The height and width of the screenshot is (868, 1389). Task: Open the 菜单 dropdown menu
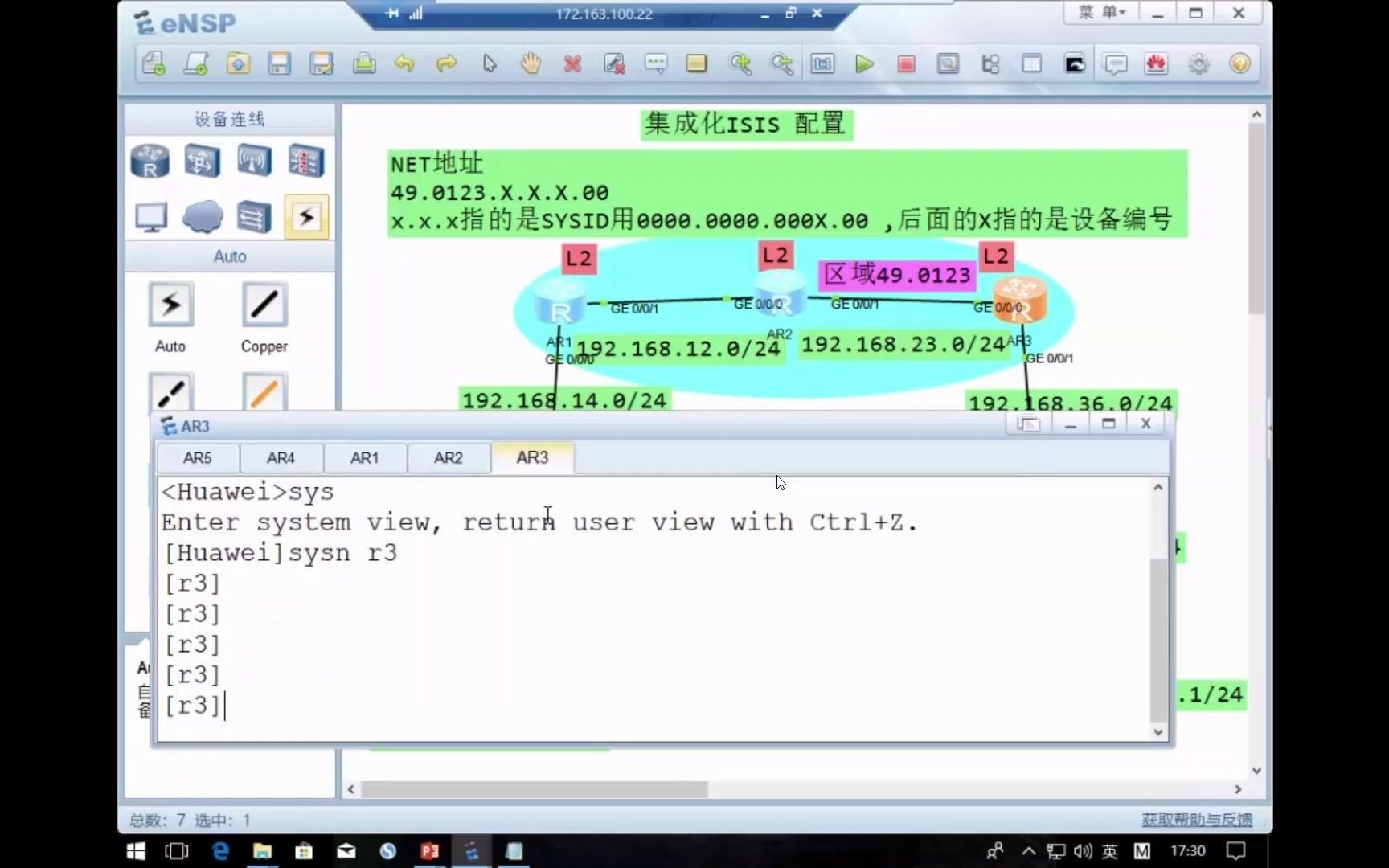point(1102,13)
